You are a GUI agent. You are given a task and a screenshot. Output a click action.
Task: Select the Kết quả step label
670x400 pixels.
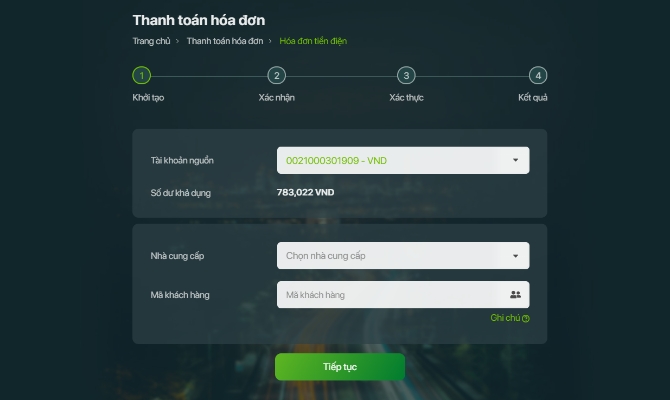(532, 97)
